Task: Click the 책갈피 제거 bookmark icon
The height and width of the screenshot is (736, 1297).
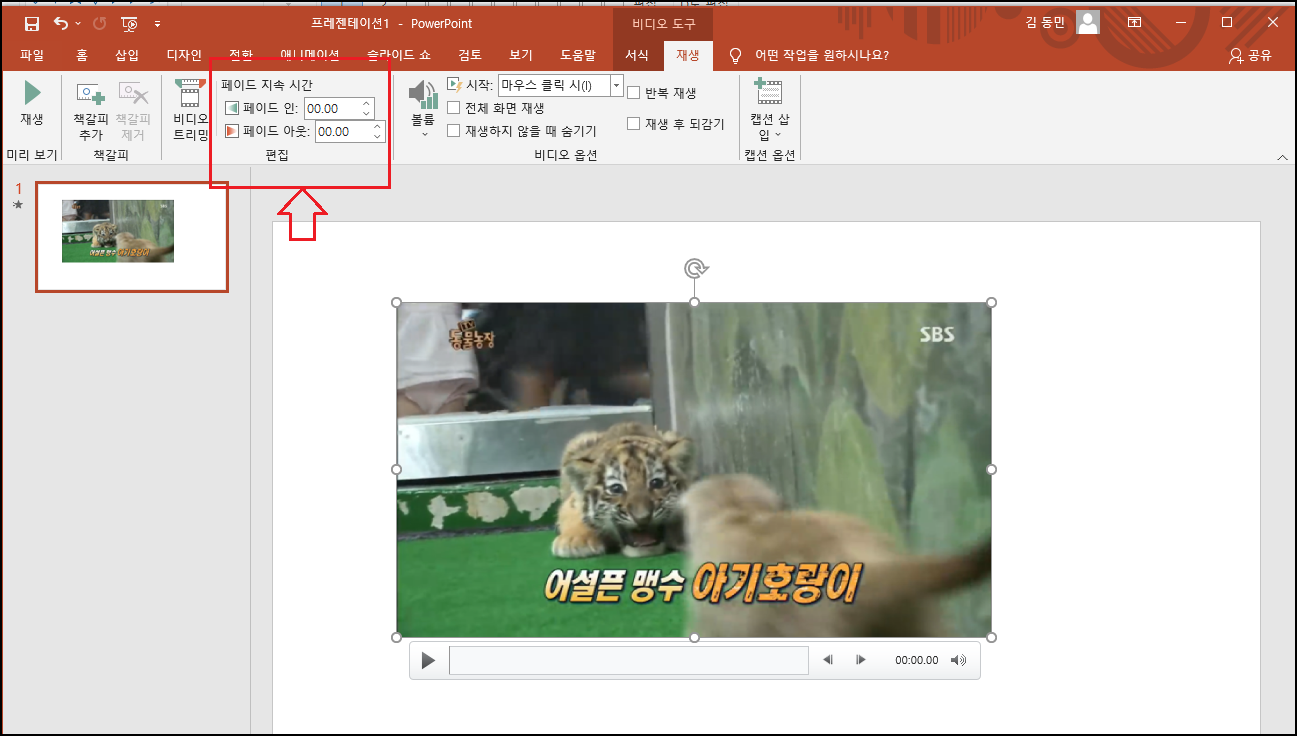Action: 133,94
